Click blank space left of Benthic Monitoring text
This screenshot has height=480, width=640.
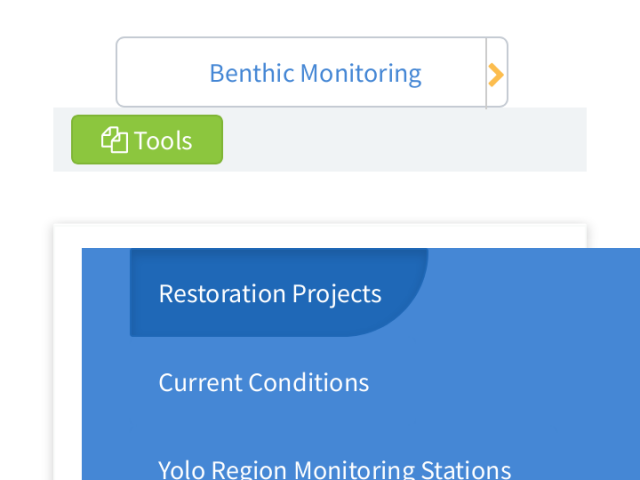162,73
